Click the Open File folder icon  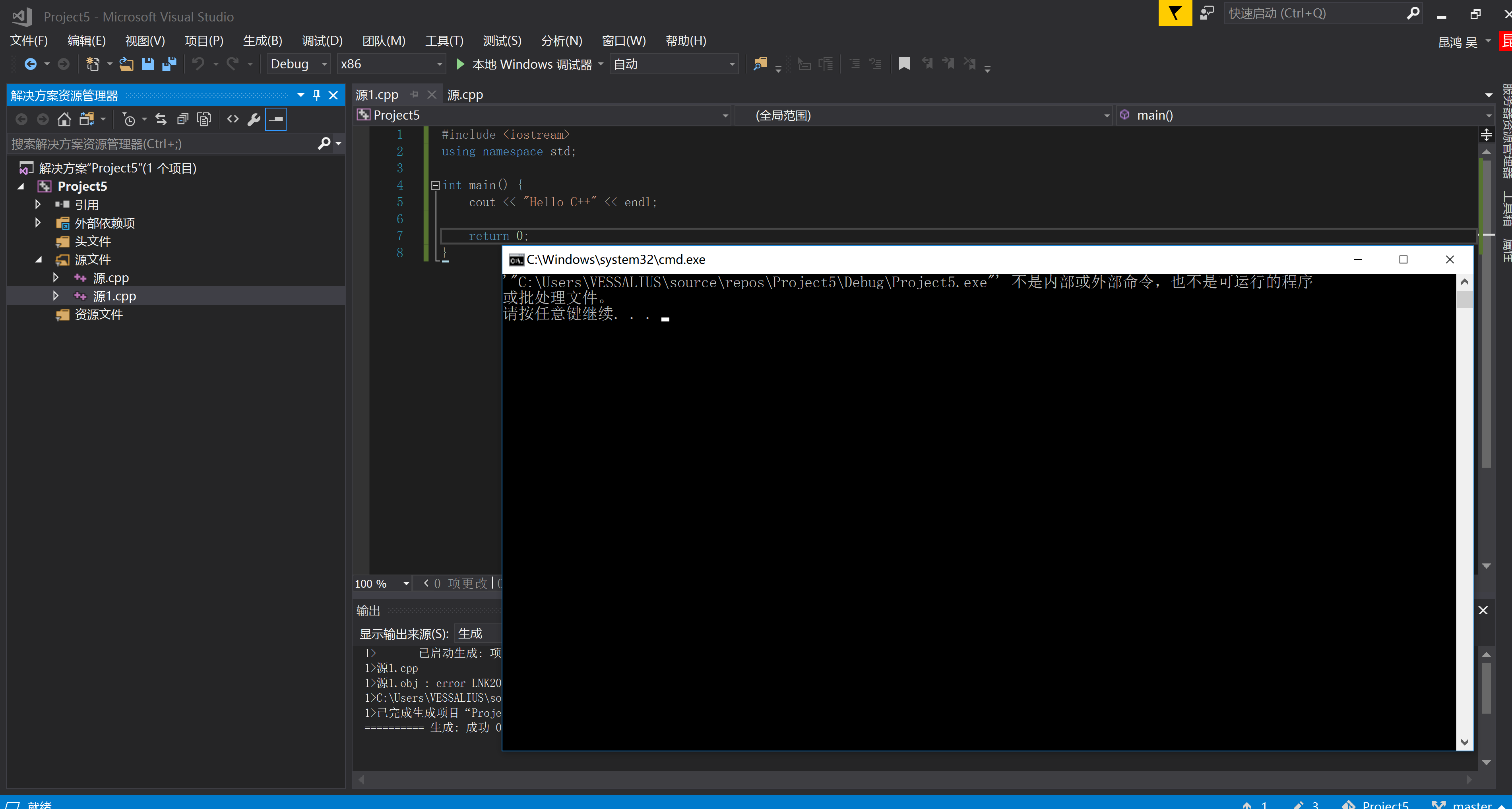126,64
